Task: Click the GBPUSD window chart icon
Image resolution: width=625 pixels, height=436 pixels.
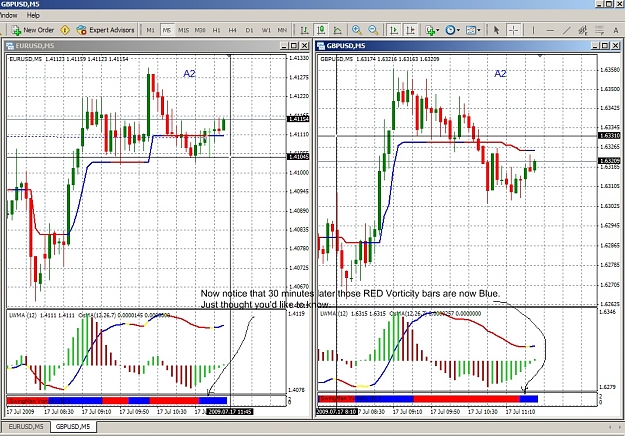Action: click(x=321, y=46)
